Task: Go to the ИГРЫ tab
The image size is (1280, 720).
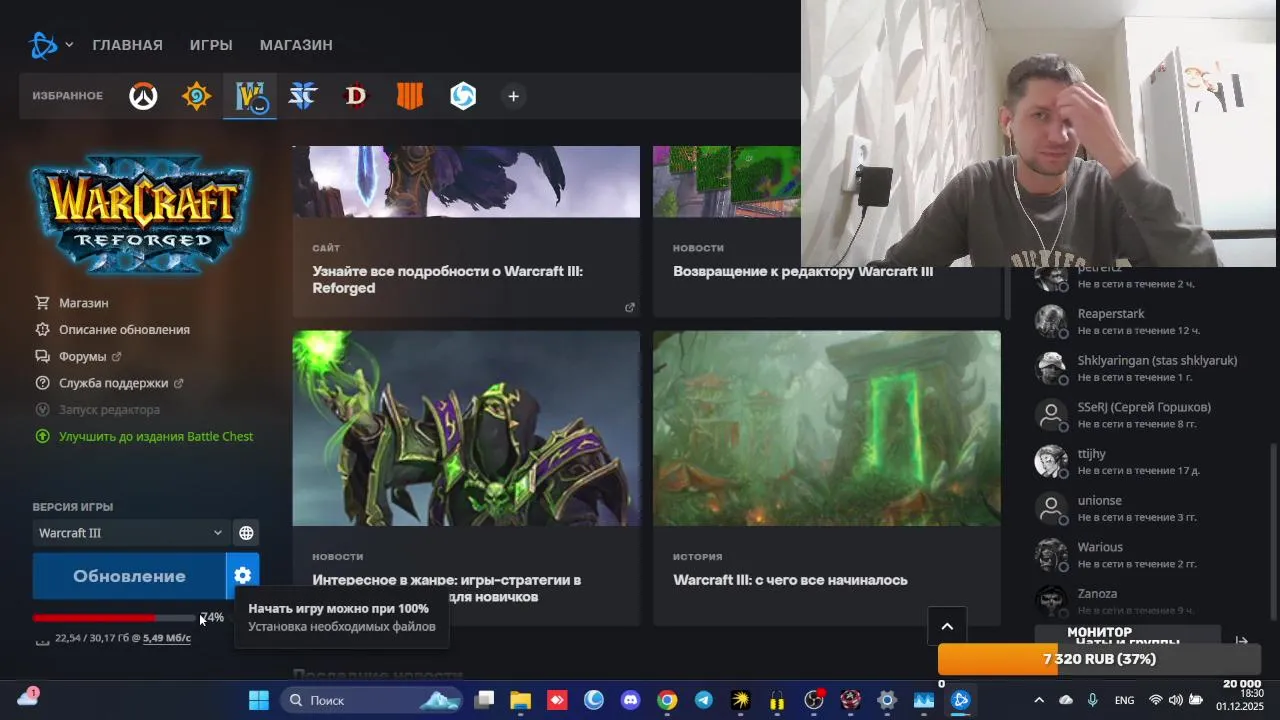Action: coord(211,45)
